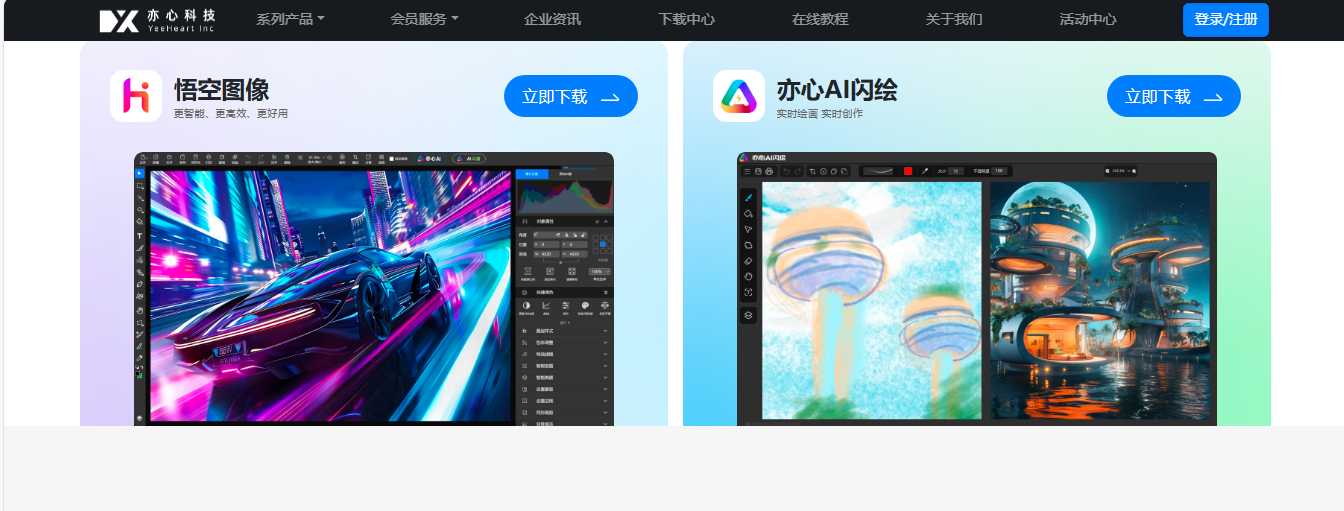Click the print icon in AI闪绘 preview toolbar
The image size is (1344, 511).
coord(769,171)
